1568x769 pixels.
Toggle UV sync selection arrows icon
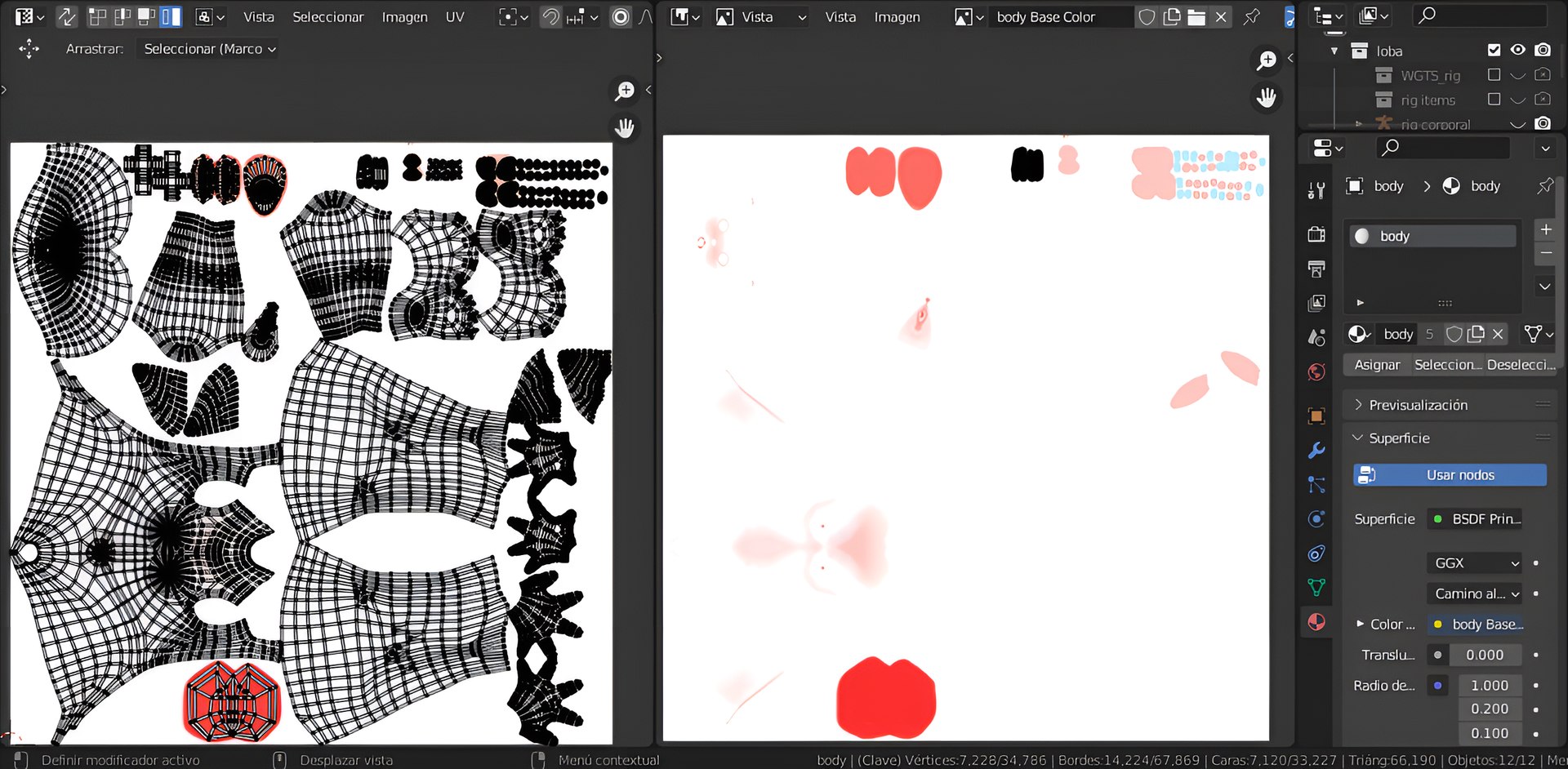coord(66,16)
